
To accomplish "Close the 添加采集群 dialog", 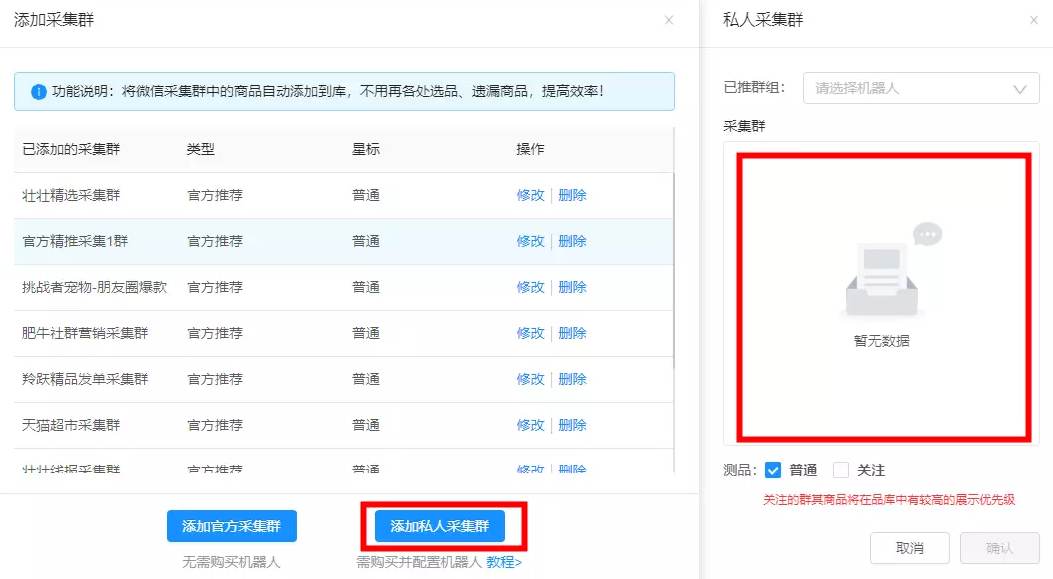I will [x=669, y=20].
